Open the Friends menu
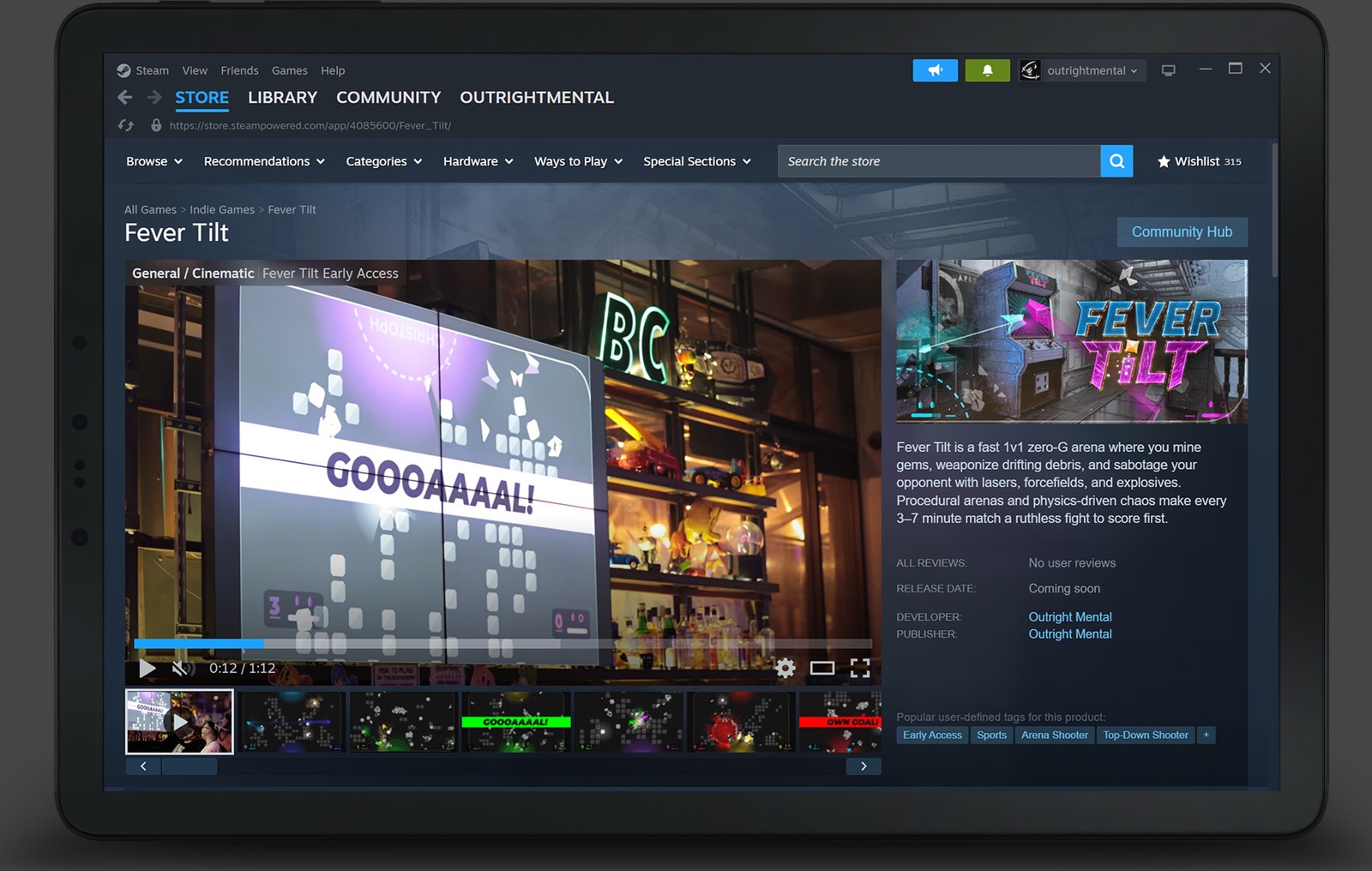Image resolution: width=1372 pixels, height=871 pixels. [x=239, y=70]
